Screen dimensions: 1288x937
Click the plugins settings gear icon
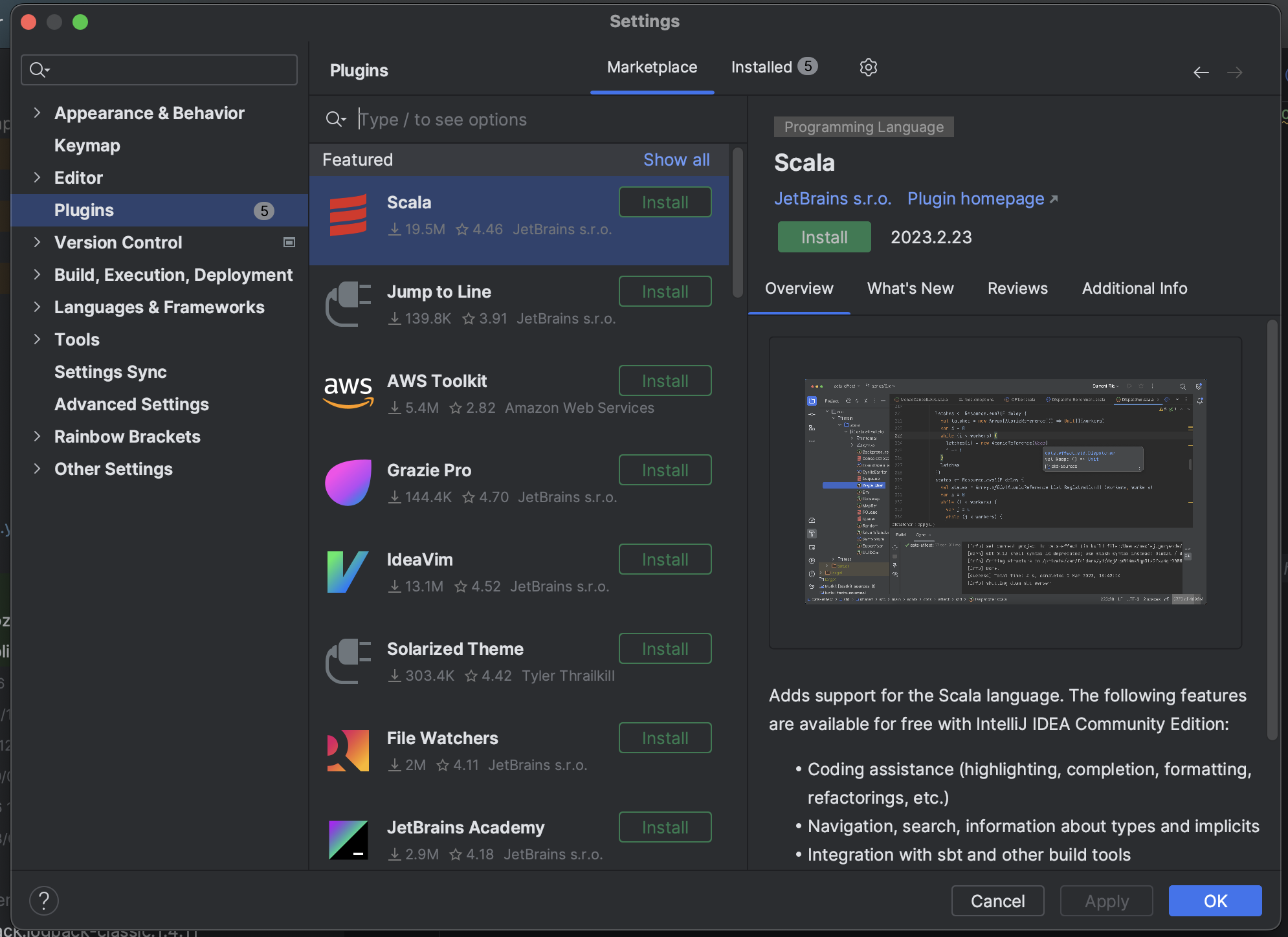(x=868, y=67)
